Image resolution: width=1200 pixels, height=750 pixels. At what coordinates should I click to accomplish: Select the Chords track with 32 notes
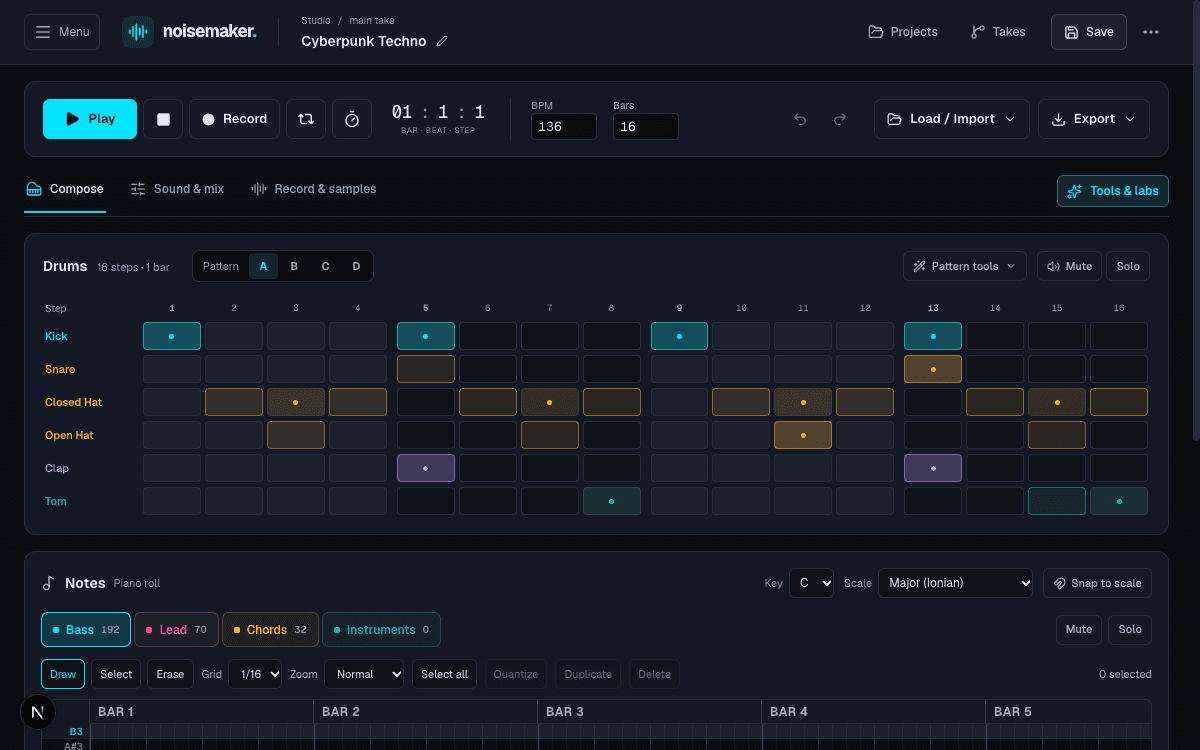[270, 630]
